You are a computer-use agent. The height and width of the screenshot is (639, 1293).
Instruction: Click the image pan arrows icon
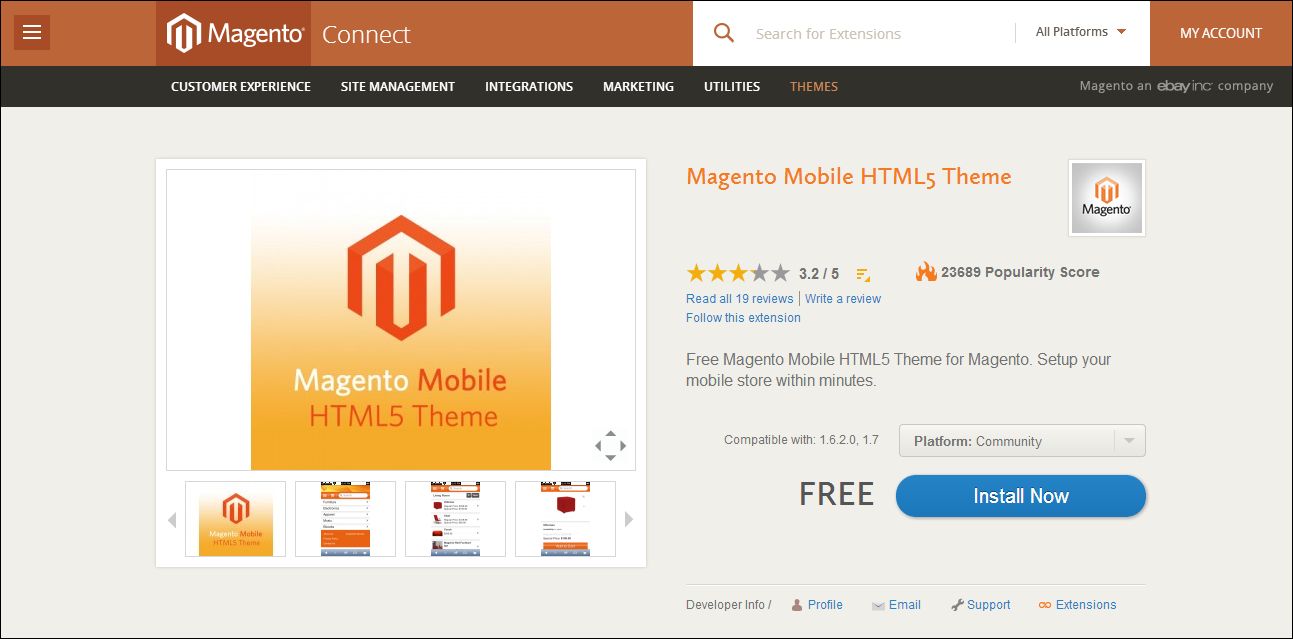click(610, 445)
